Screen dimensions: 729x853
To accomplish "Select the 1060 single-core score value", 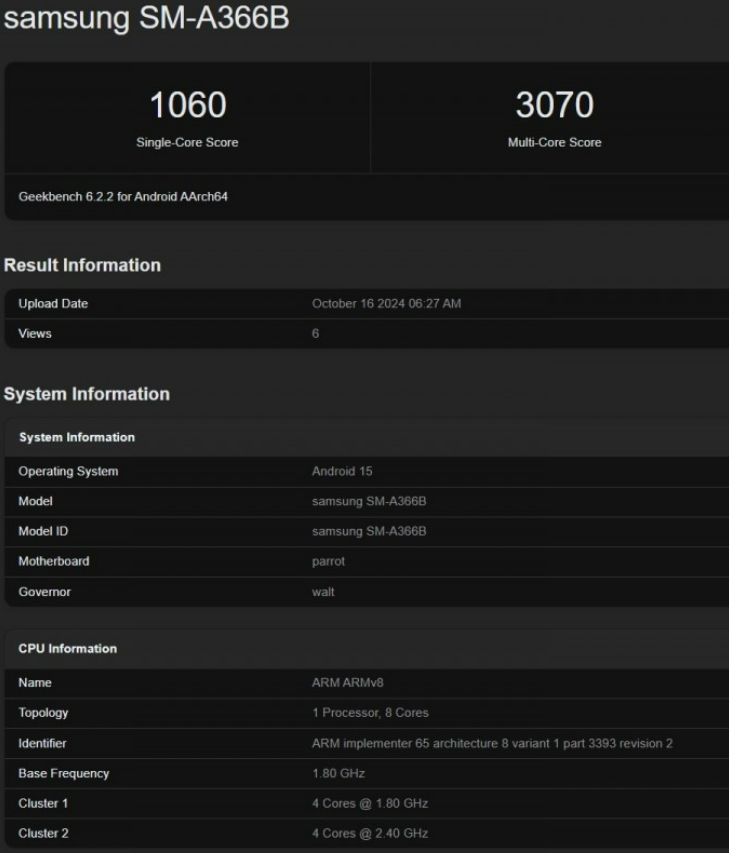I will (x=188, y=104).
